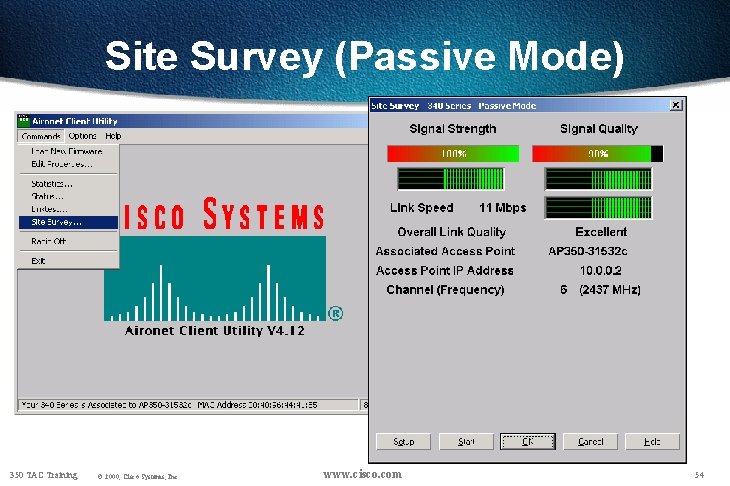Click the Cisco Systems bridge logo
This screenshot has height=486, width=730.
(x=216, y=278)
